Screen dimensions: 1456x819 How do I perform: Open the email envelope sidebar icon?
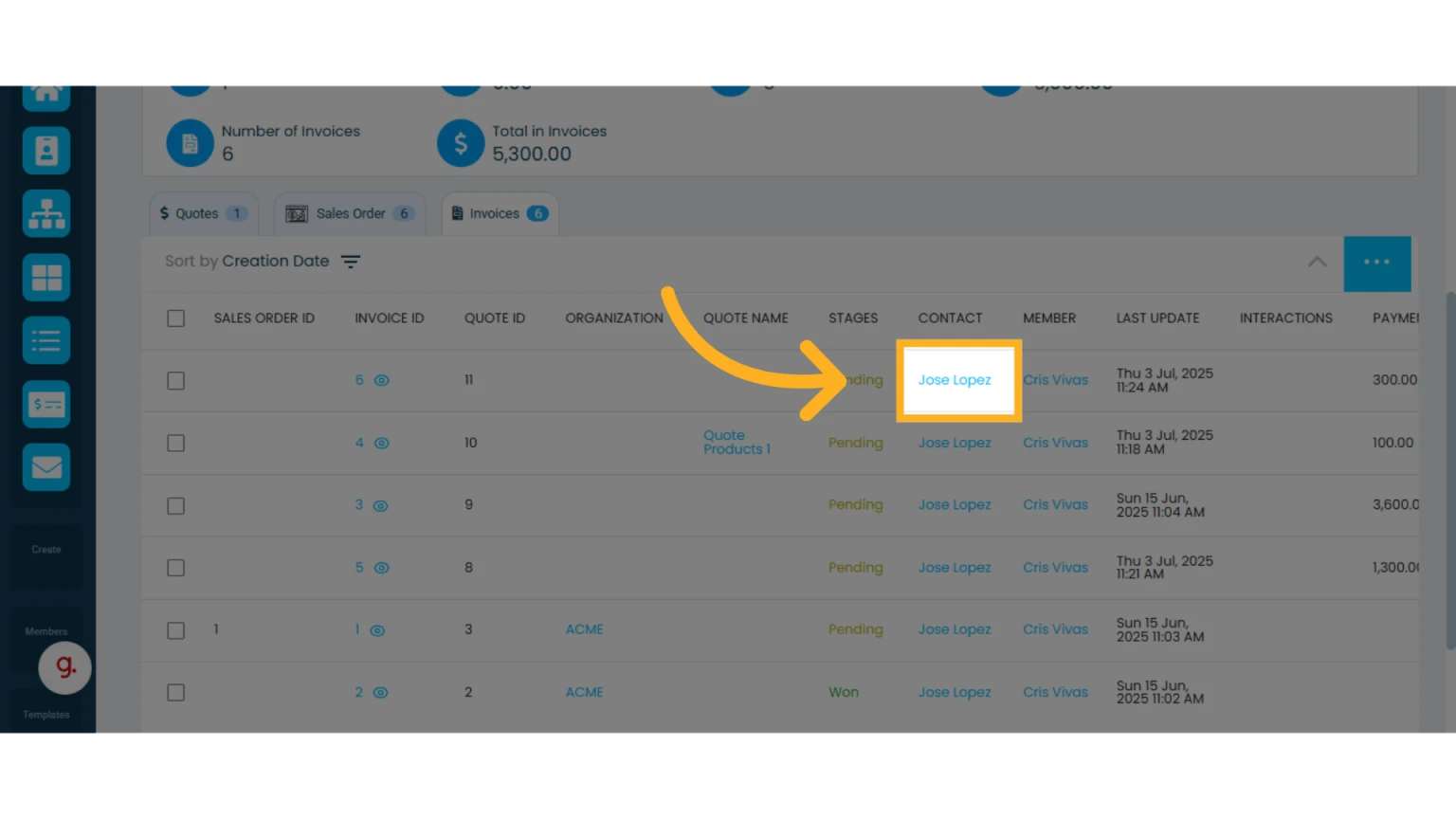point(46,467)
